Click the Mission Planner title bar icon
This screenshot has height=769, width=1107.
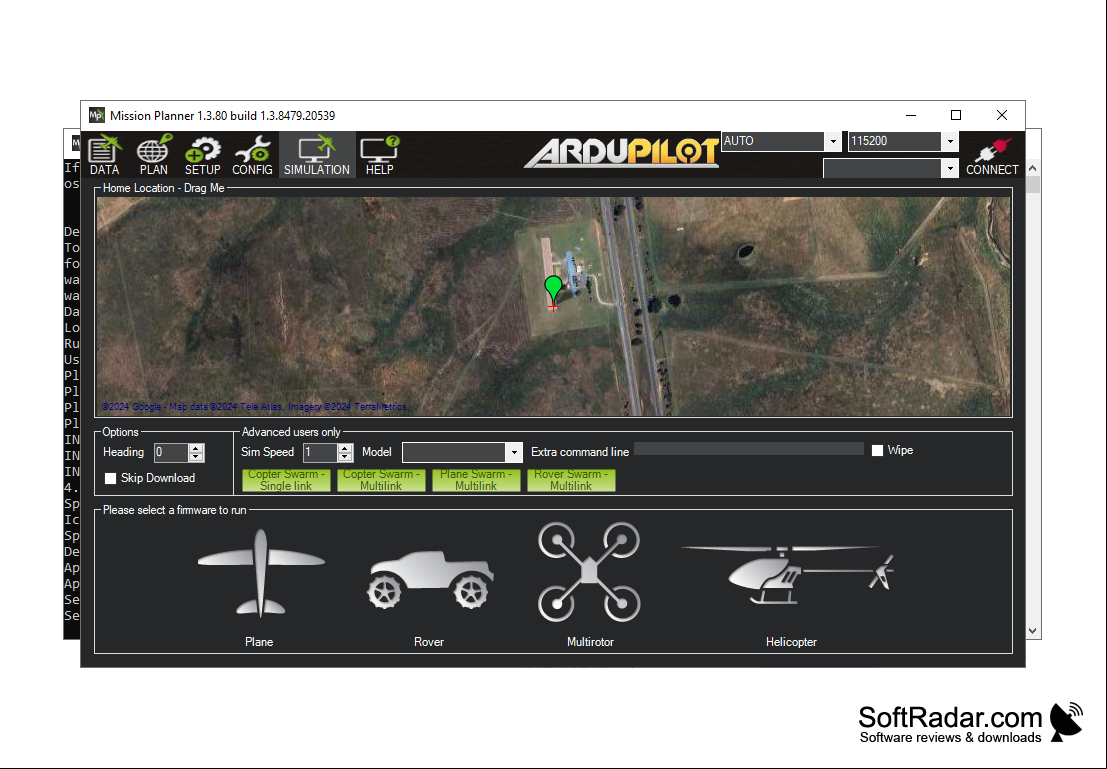[97, 115]
